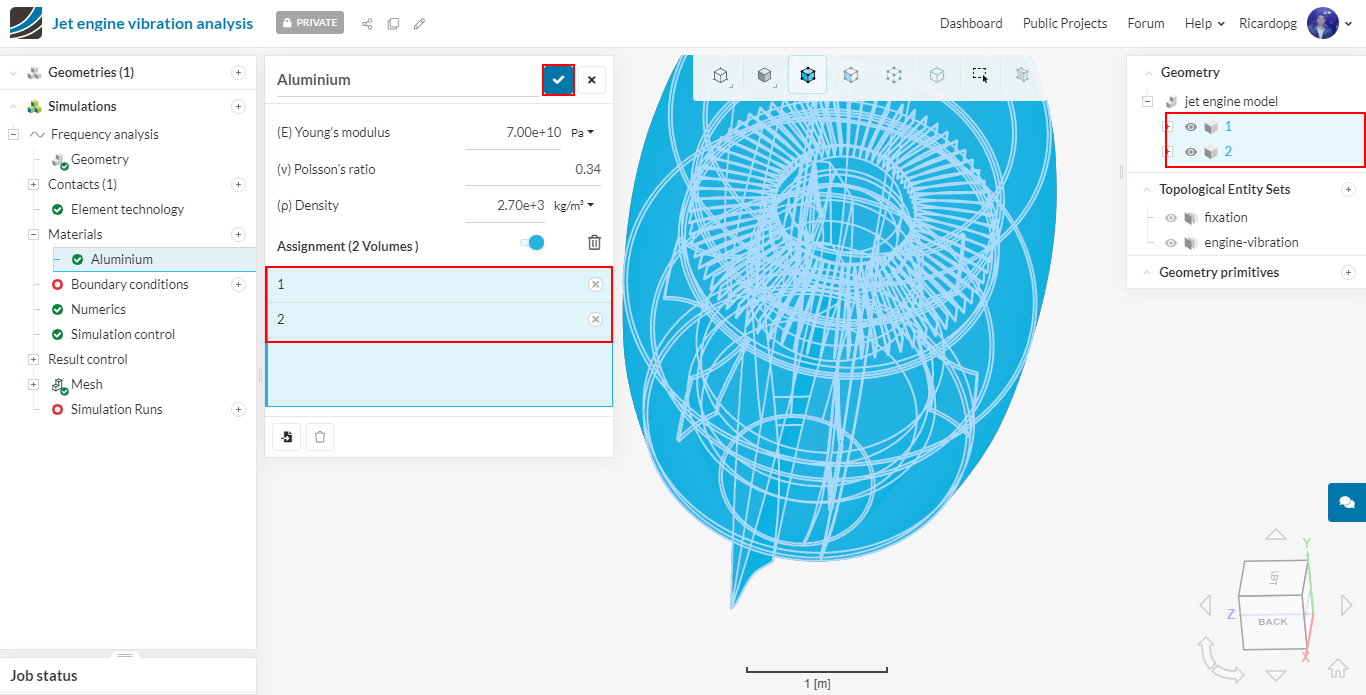1366x695 pixels.
Task: Activate the node selection tool
Action: pos(894,75)
